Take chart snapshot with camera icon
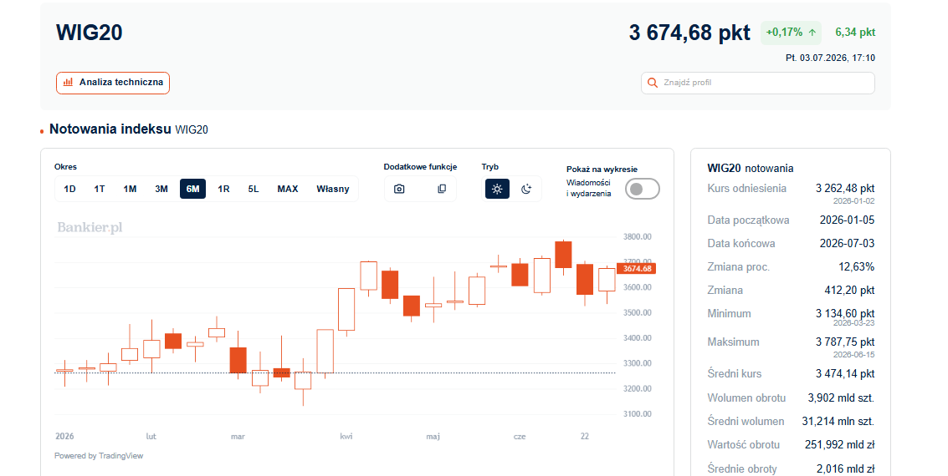The height and width of the screenshot is (476, 948). pyautogui.click(x=399, y=189)
